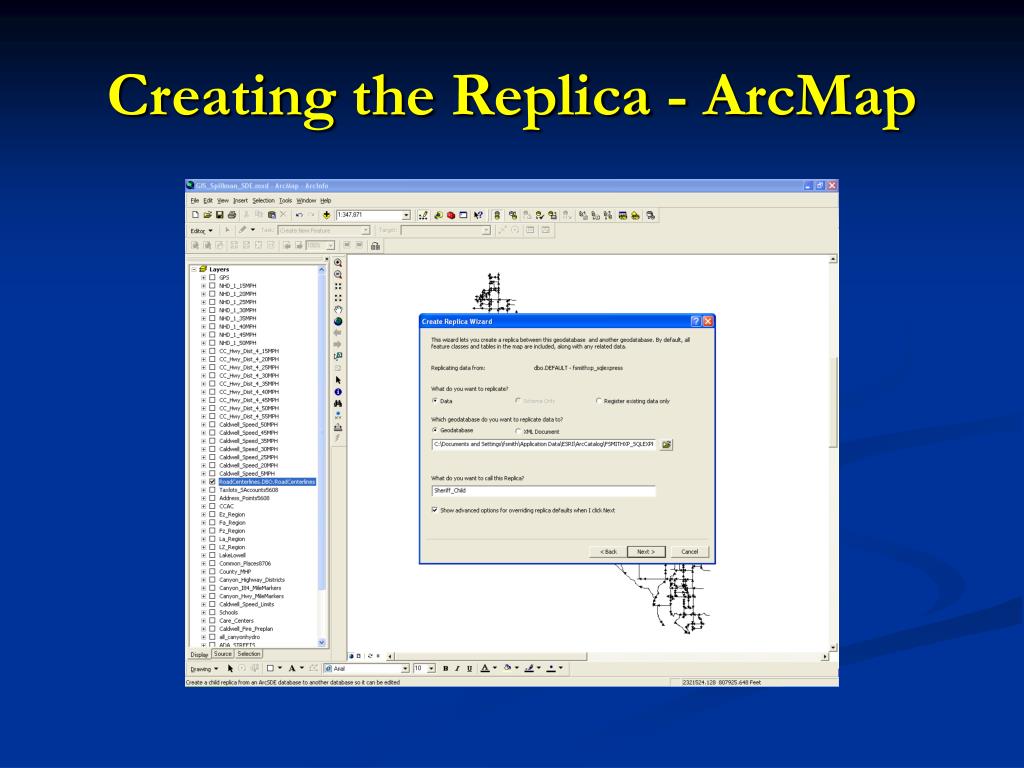Select the Find binoculars tool

point(338,404)
